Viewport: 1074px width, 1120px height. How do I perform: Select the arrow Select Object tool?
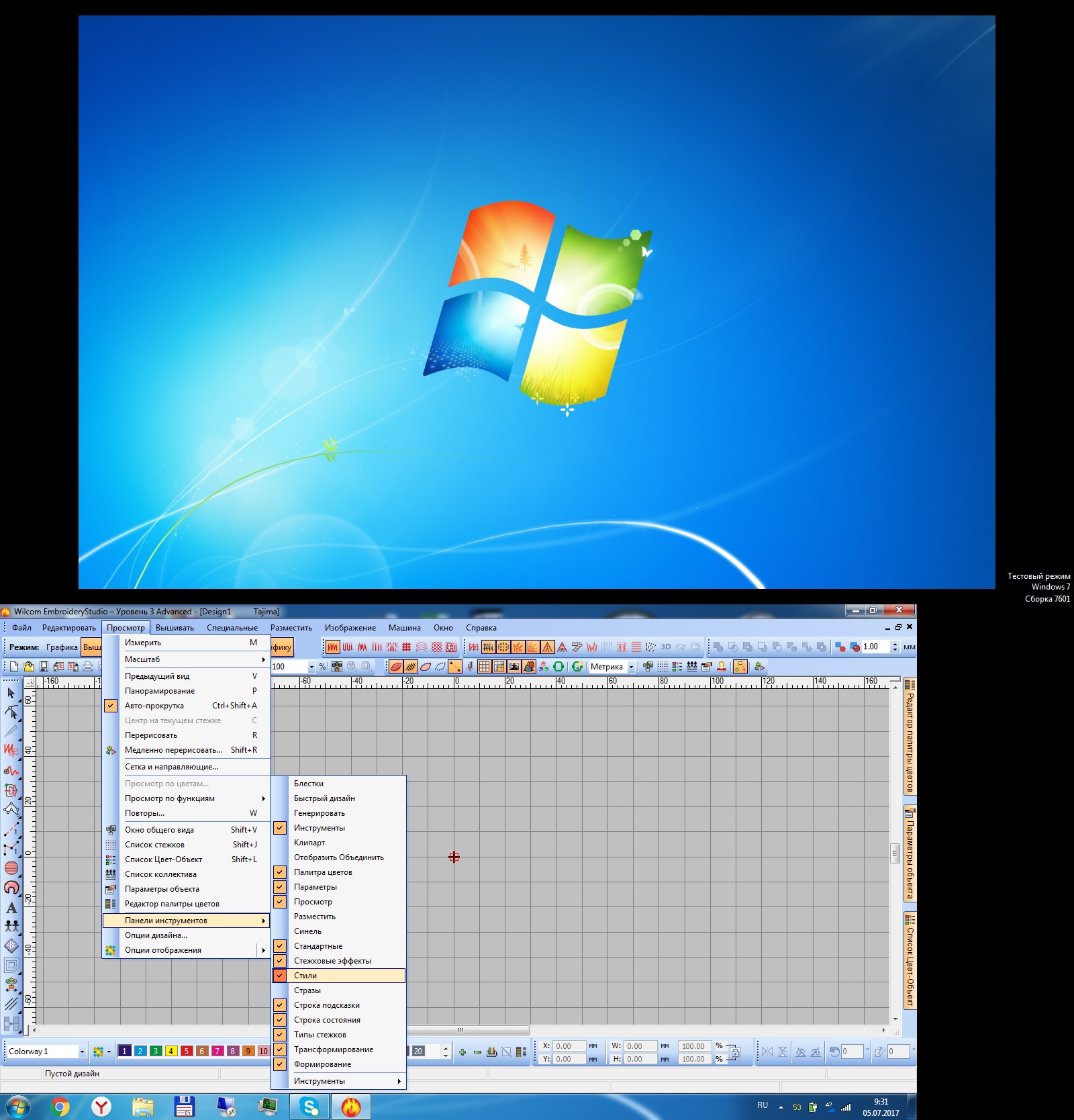[11, 692]
